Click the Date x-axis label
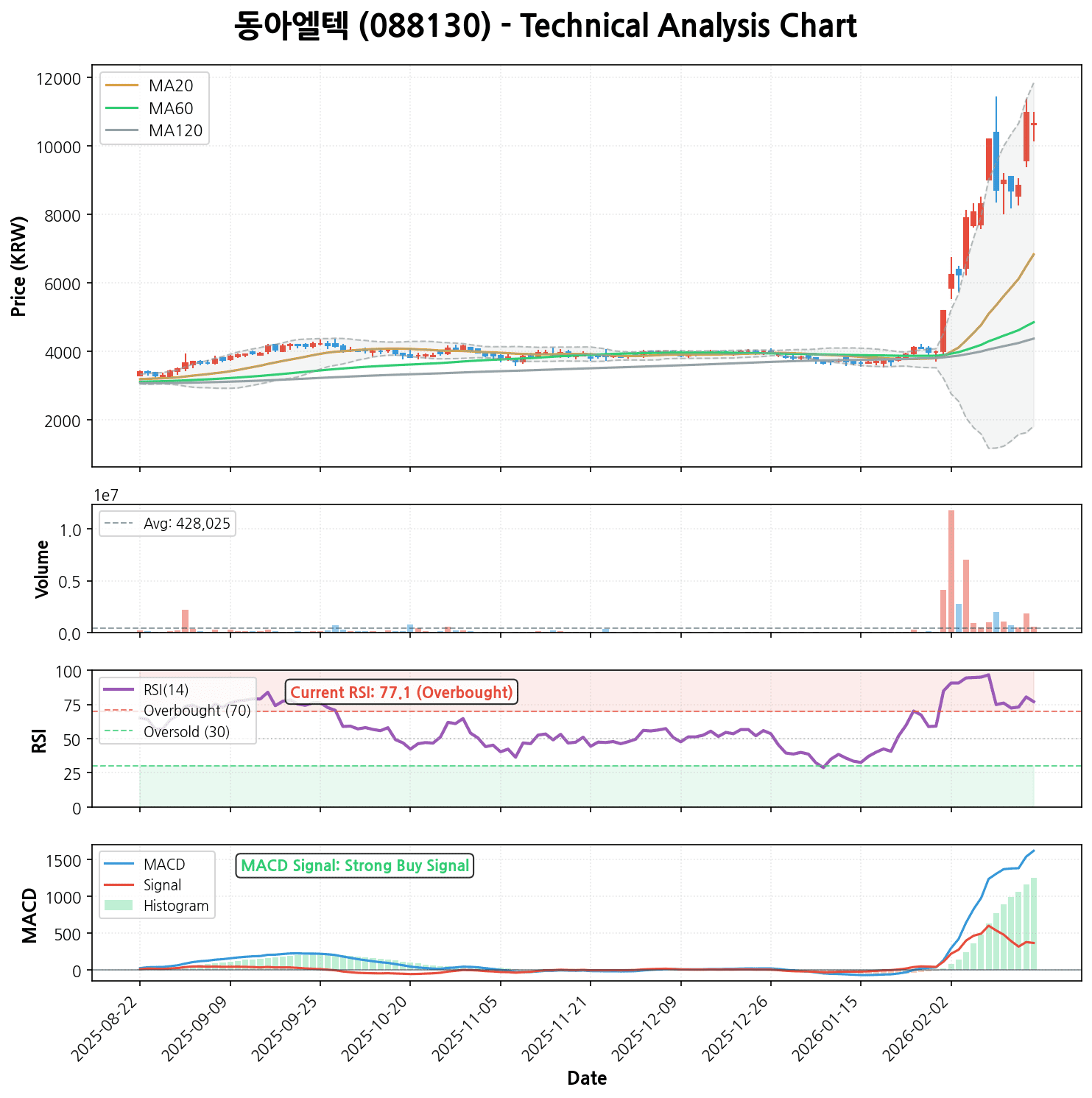The width and height of the screenshot is (1092, 1098). coord(587,1079)
